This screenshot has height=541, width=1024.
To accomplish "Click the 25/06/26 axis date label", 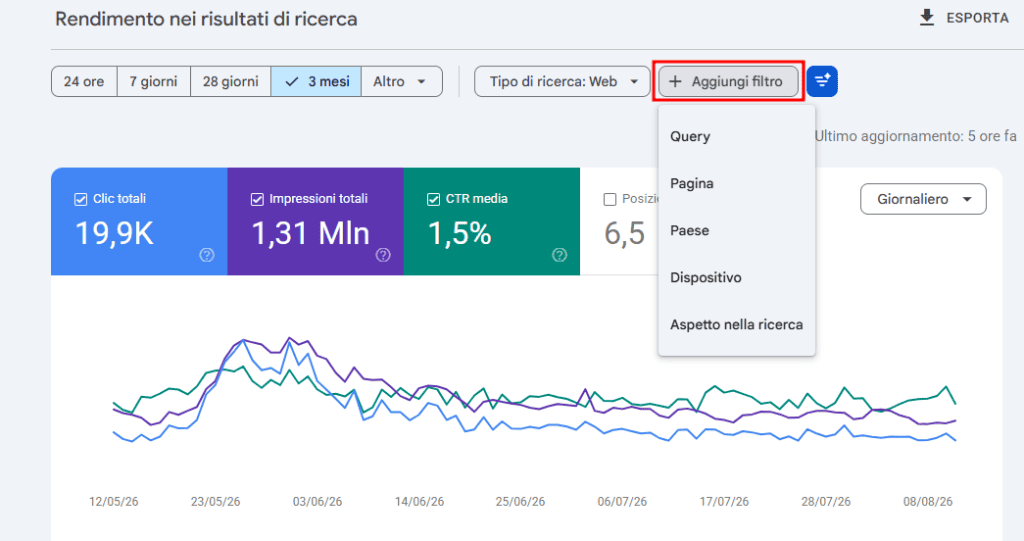I will coord(520,502).
